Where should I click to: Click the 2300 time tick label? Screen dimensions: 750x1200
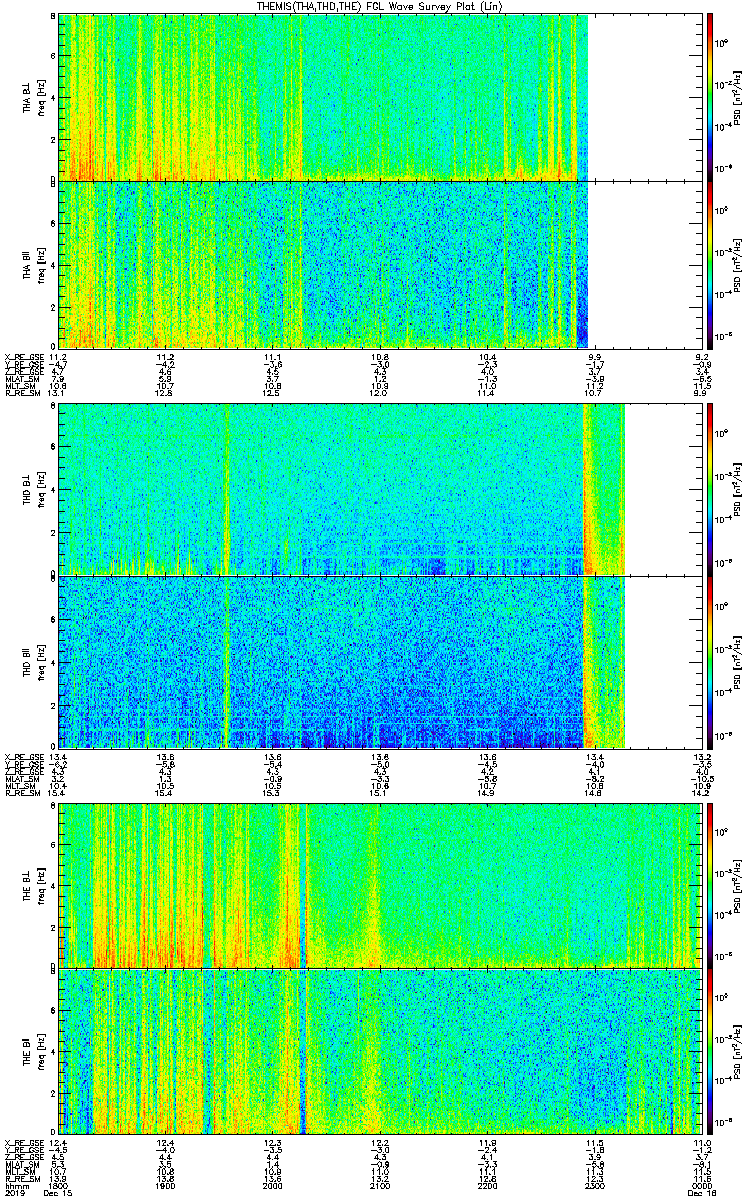coord(593,1184)
